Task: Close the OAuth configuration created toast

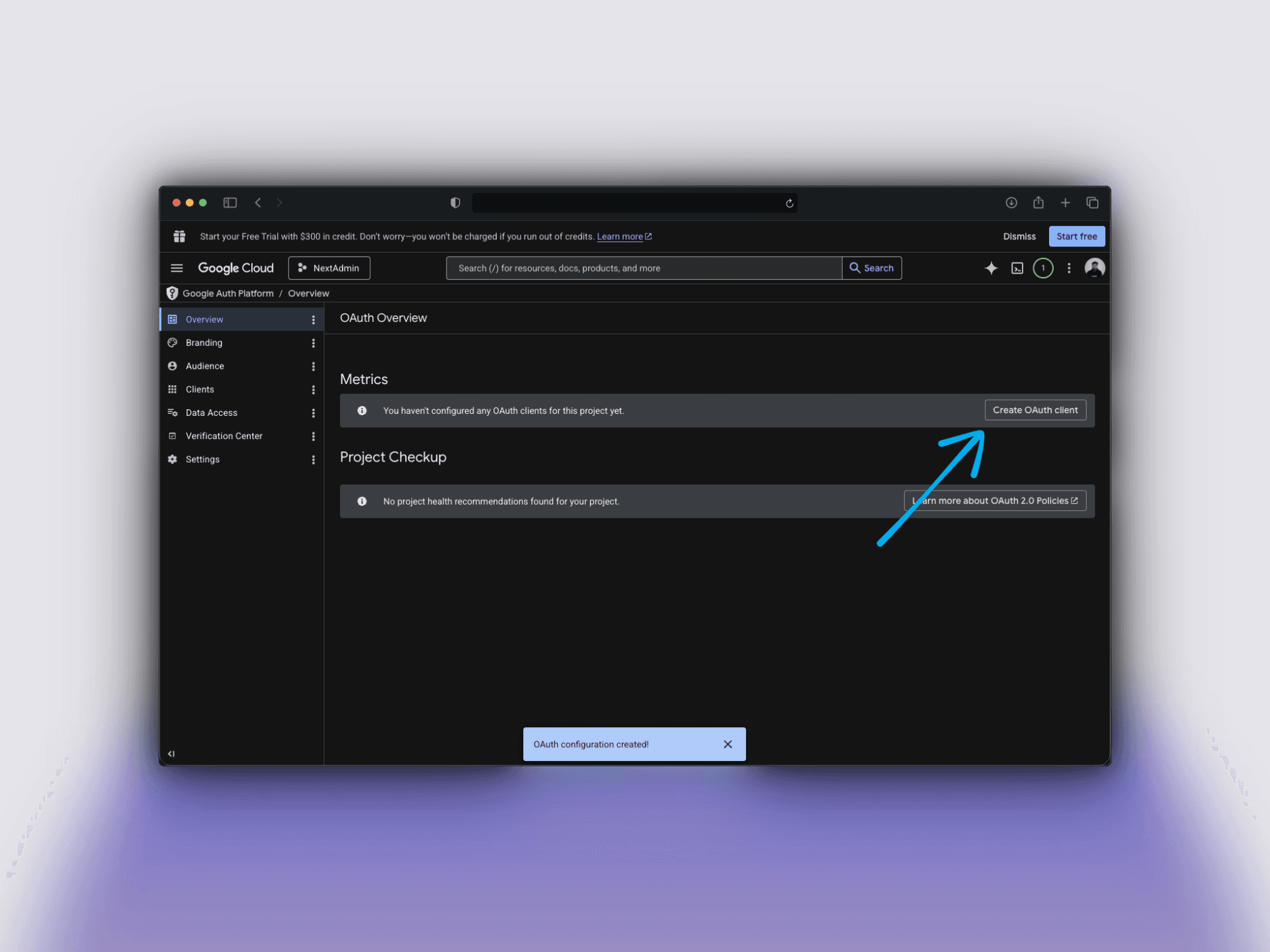Action: pos(728,744)
